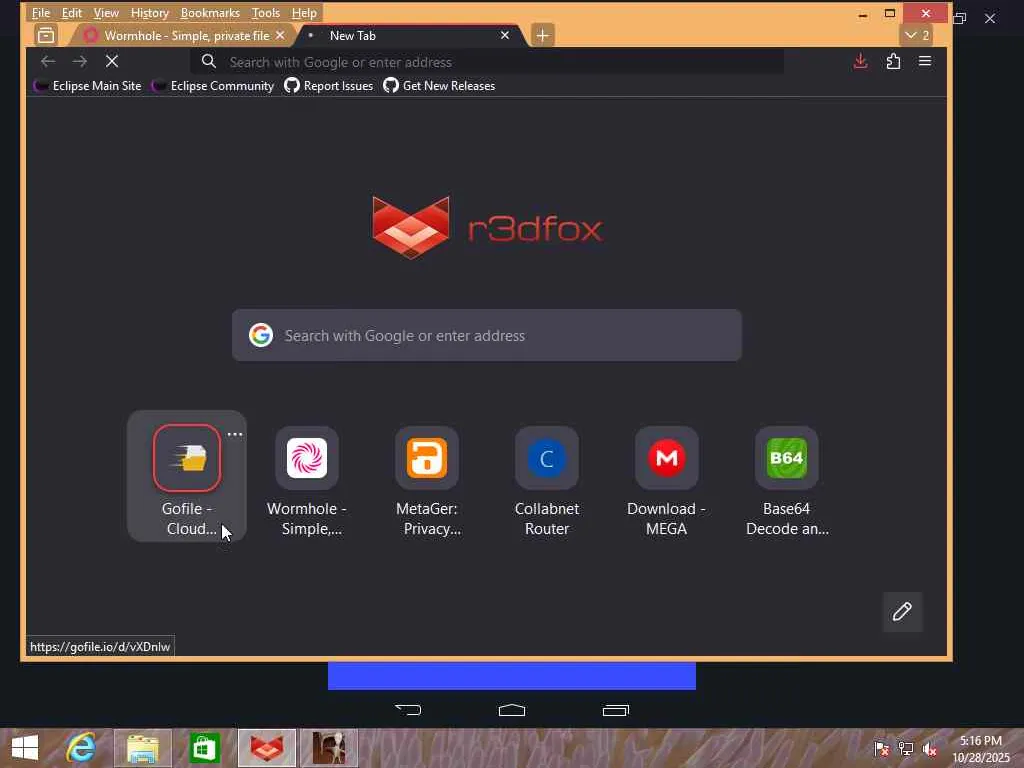Click the Android-style back navigation icon
Viewport: 1024px width, 768px height.
[x=408, y=710]
